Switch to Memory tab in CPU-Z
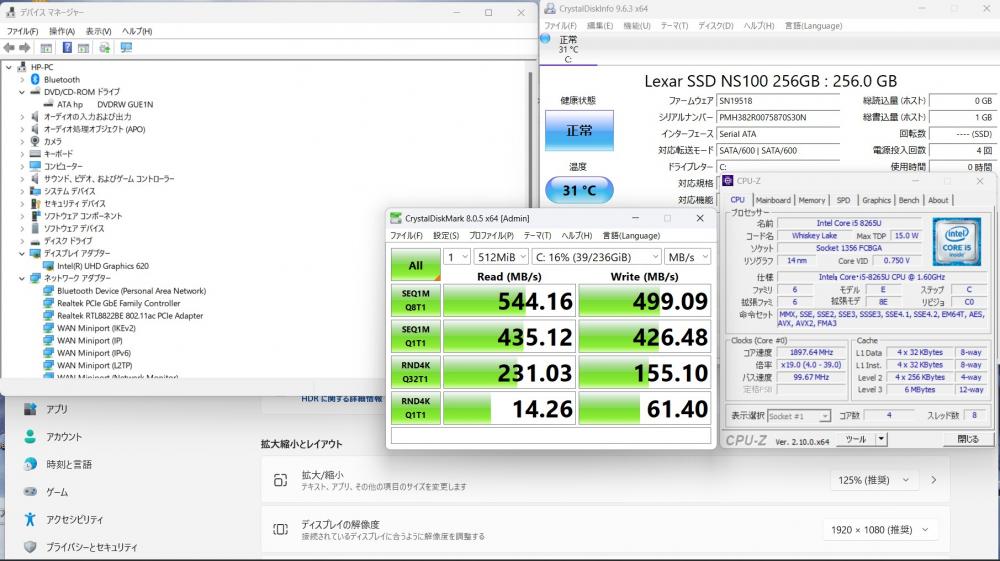 click(811, 200)
